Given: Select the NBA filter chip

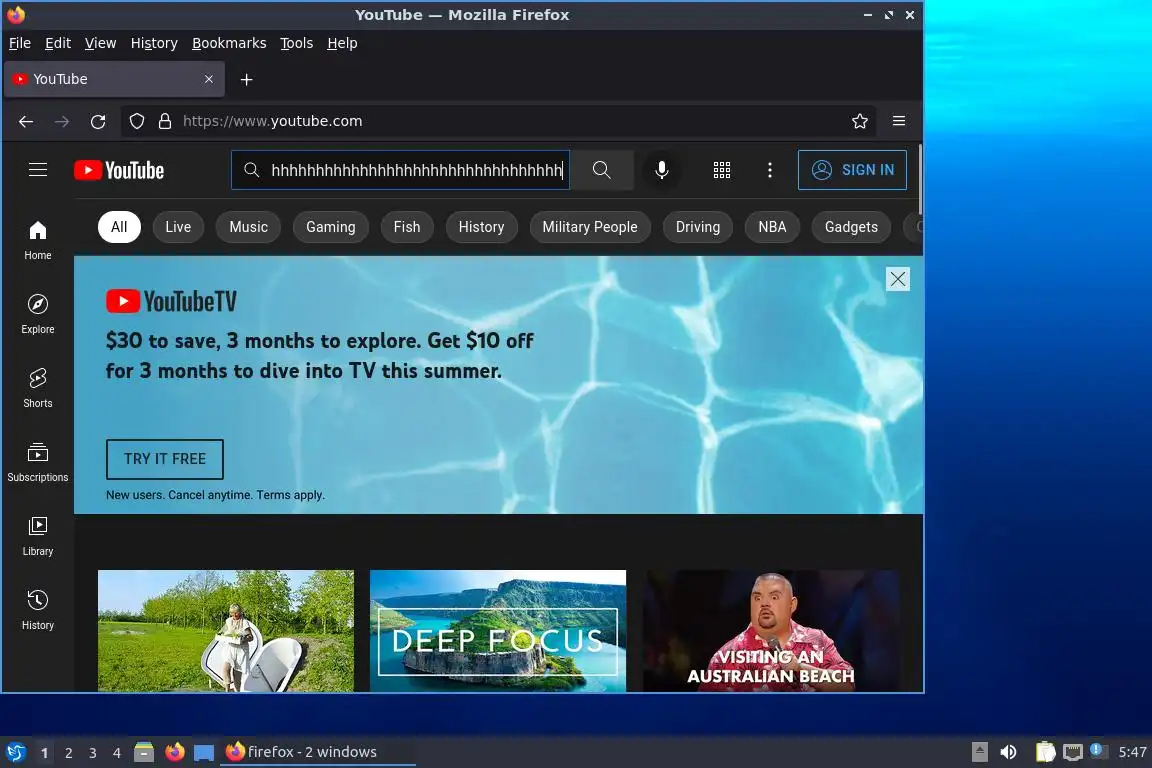Looking at the screenshot, I should [x=772, y=227].
